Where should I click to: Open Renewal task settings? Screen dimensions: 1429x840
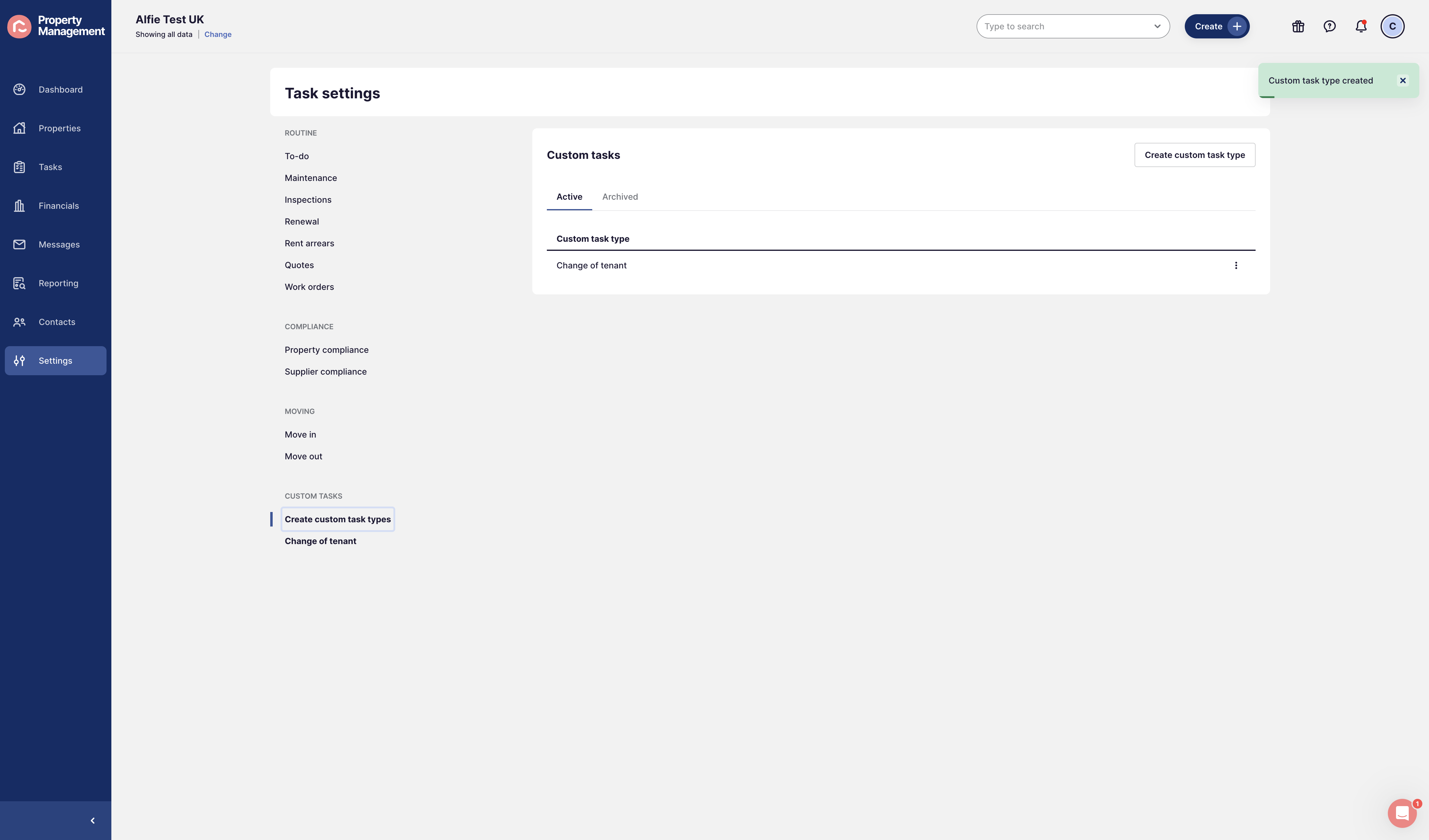pyautogui.click(x=302, y=222)
